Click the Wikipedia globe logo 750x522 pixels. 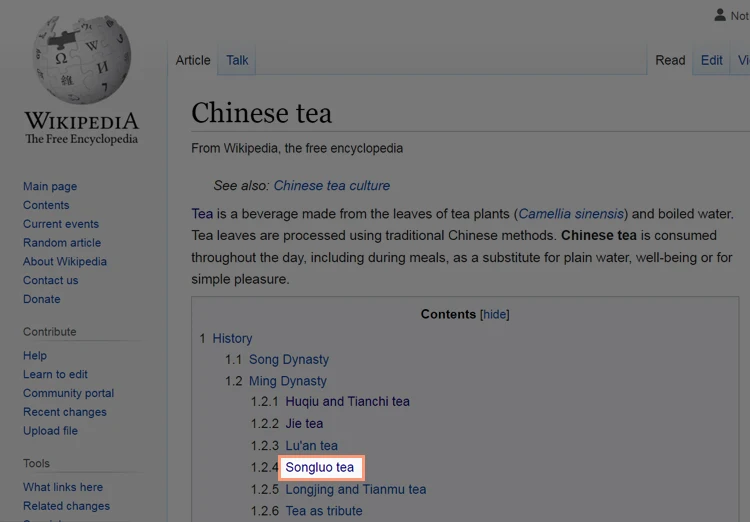click(x=82, y=59)
